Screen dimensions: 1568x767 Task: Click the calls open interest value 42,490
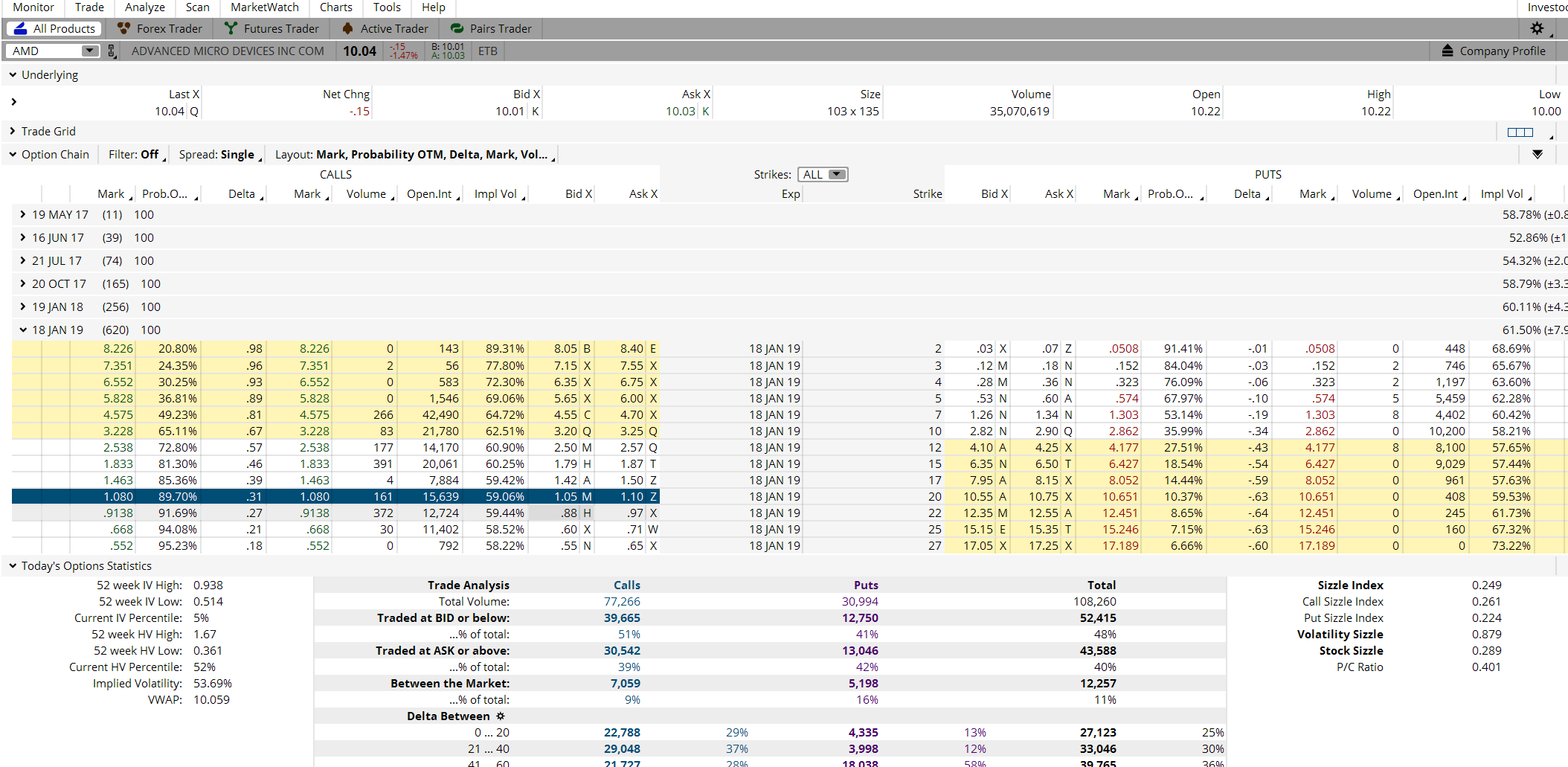(440, 415)
